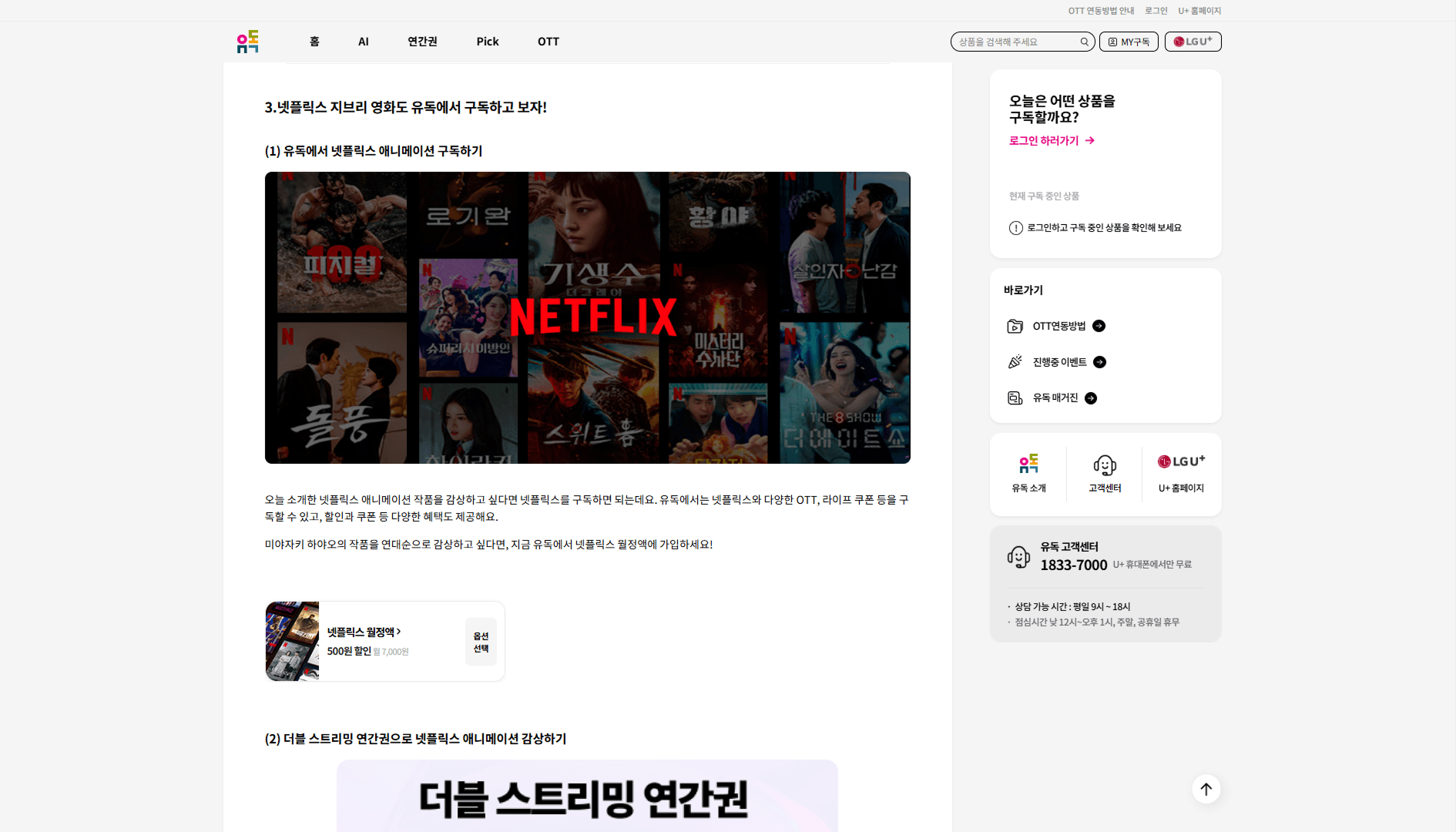
Task: Go to the 홈 menu
Action: click(x=314, y=42)
